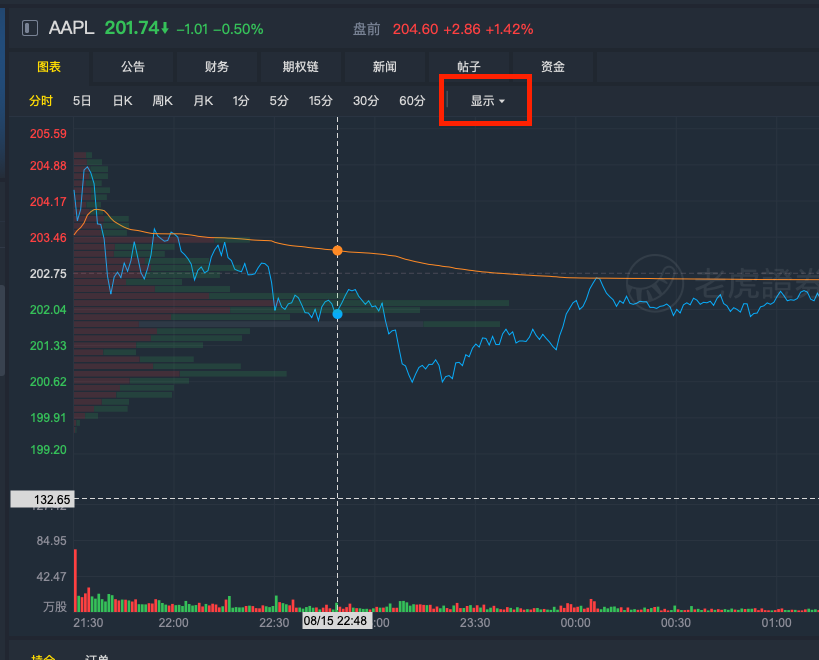Image resolution: width=819 pixels, height=660 pixels.
Task: Open the 显示 display dropdown
Action: [487, 101]
